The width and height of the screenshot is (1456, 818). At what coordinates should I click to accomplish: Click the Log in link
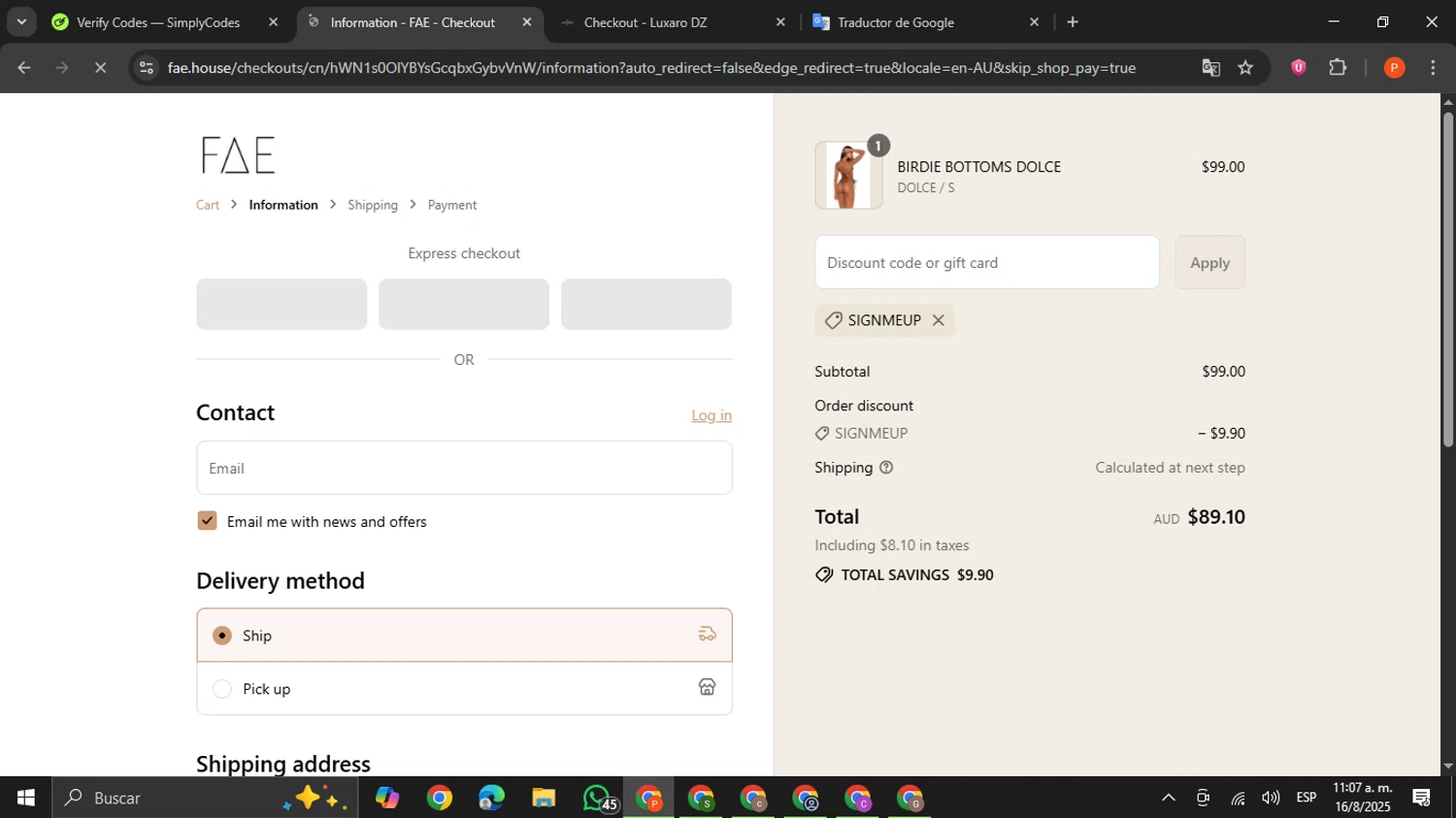[x=711, y=415]
